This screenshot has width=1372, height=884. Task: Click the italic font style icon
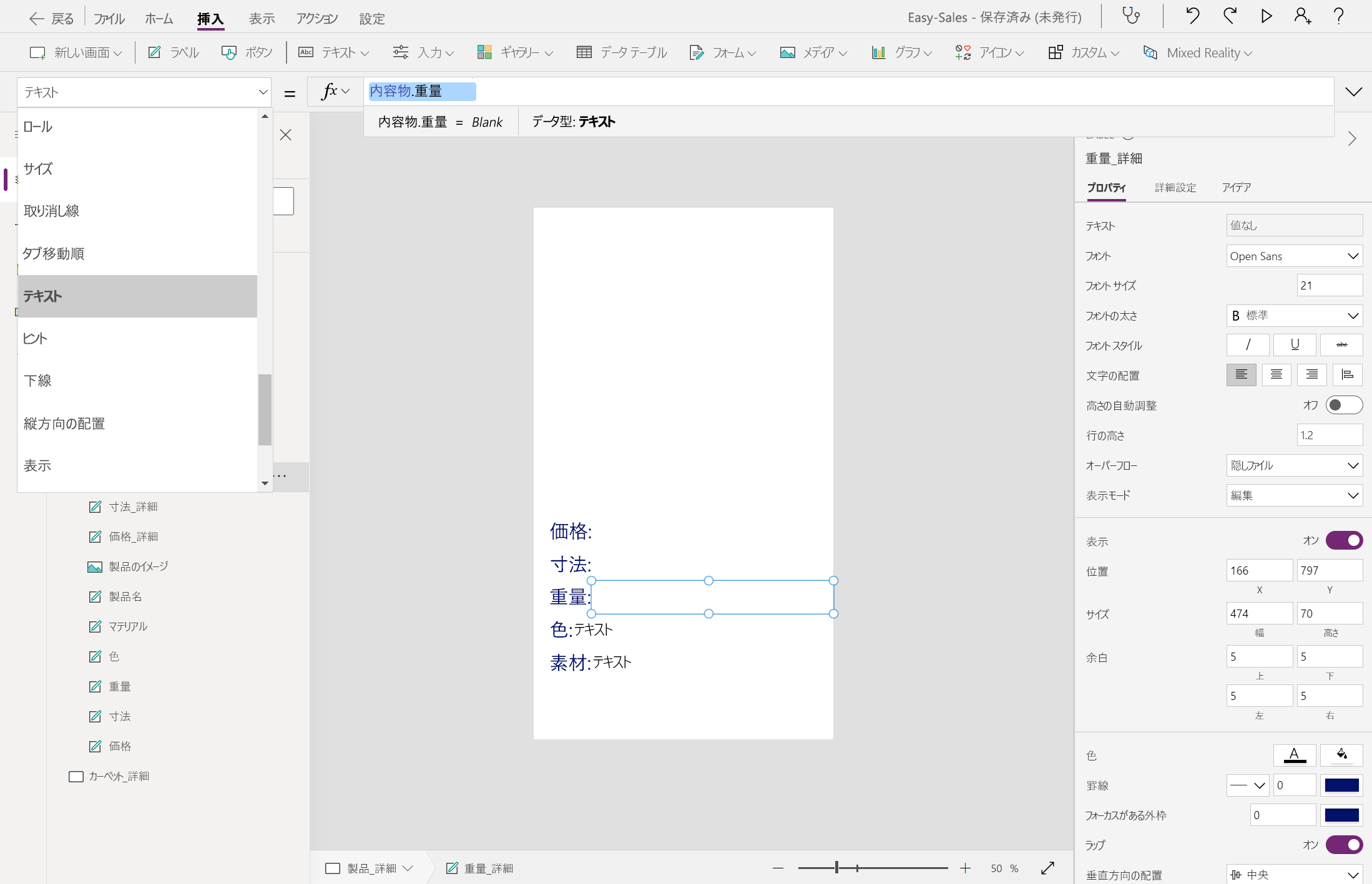click(x=1247, y=345)
